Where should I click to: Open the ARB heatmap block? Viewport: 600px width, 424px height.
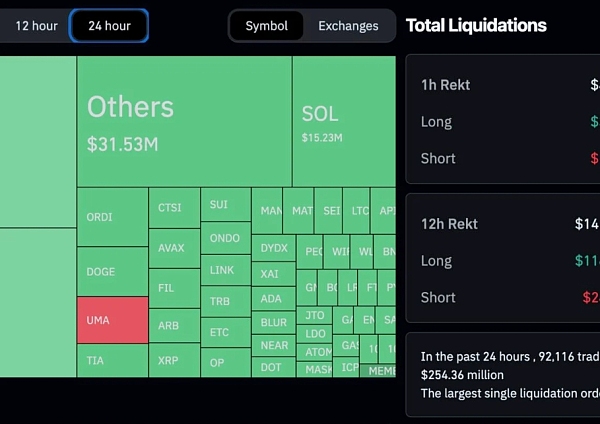[174, 325]
